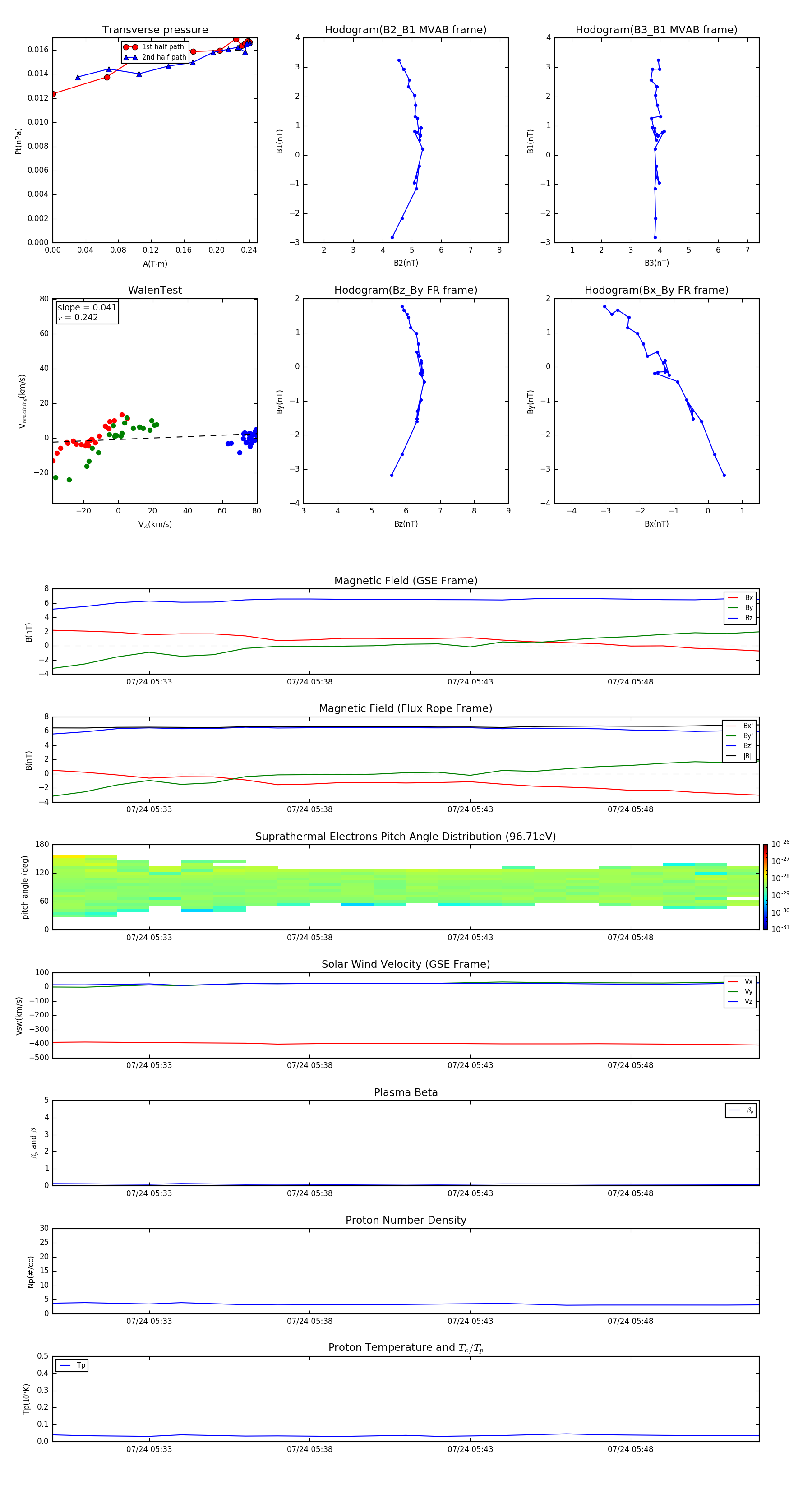
Task: Click the "VA(km/s)" x-axis label
Action: pos(155,524)
